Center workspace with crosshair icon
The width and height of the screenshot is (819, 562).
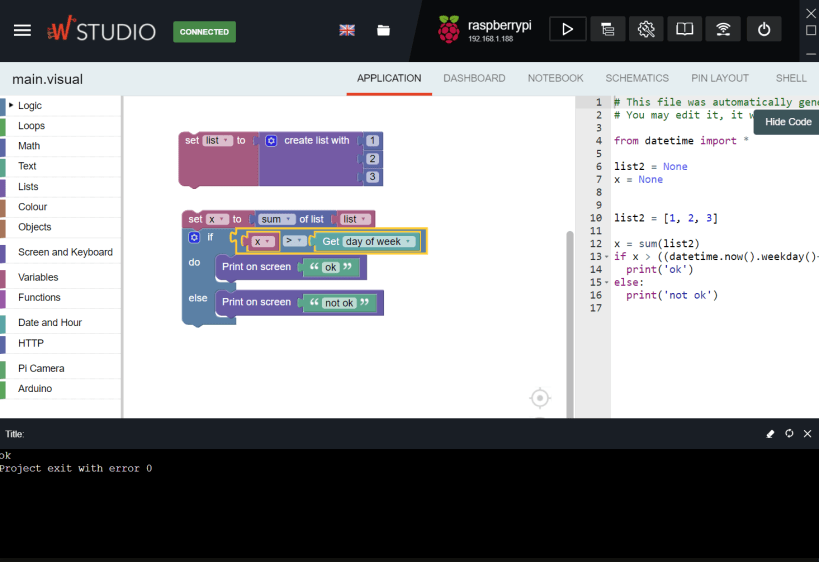[540, 399]
